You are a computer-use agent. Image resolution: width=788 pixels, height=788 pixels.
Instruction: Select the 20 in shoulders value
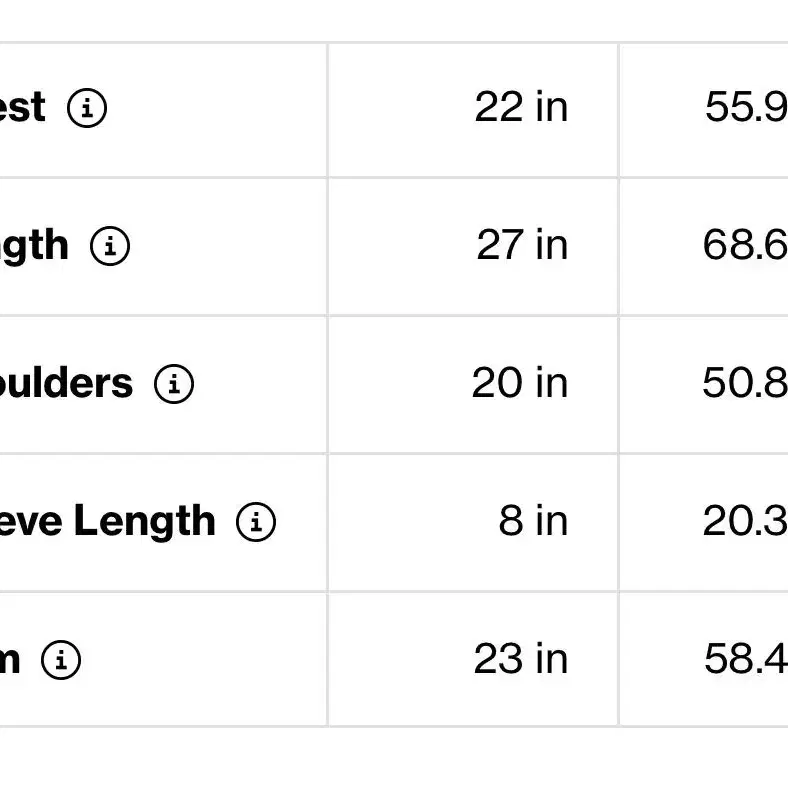click(x=520, y=383)
